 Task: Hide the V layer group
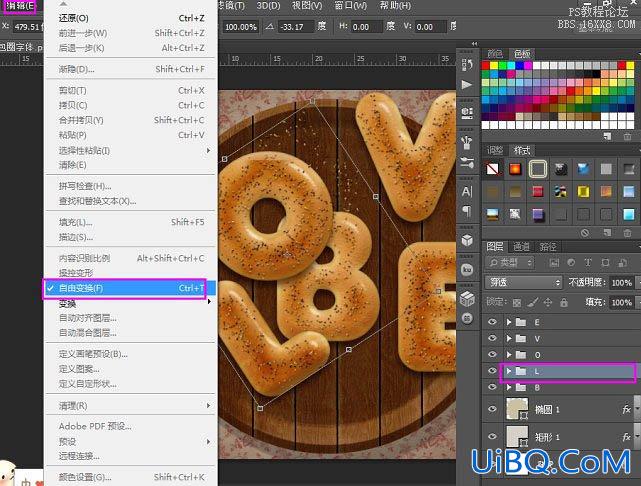(492, 338)
